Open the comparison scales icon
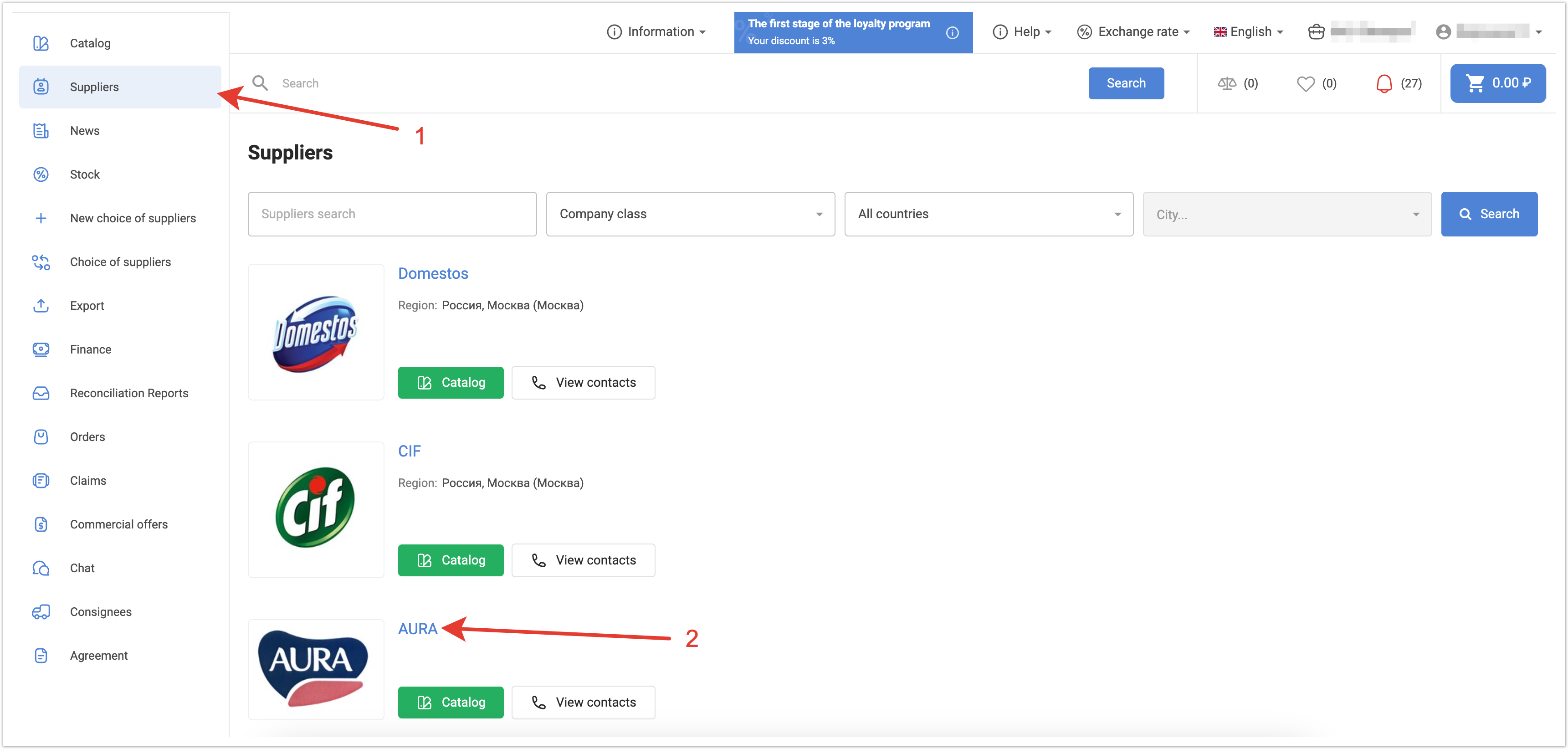 click(1226, 83)
